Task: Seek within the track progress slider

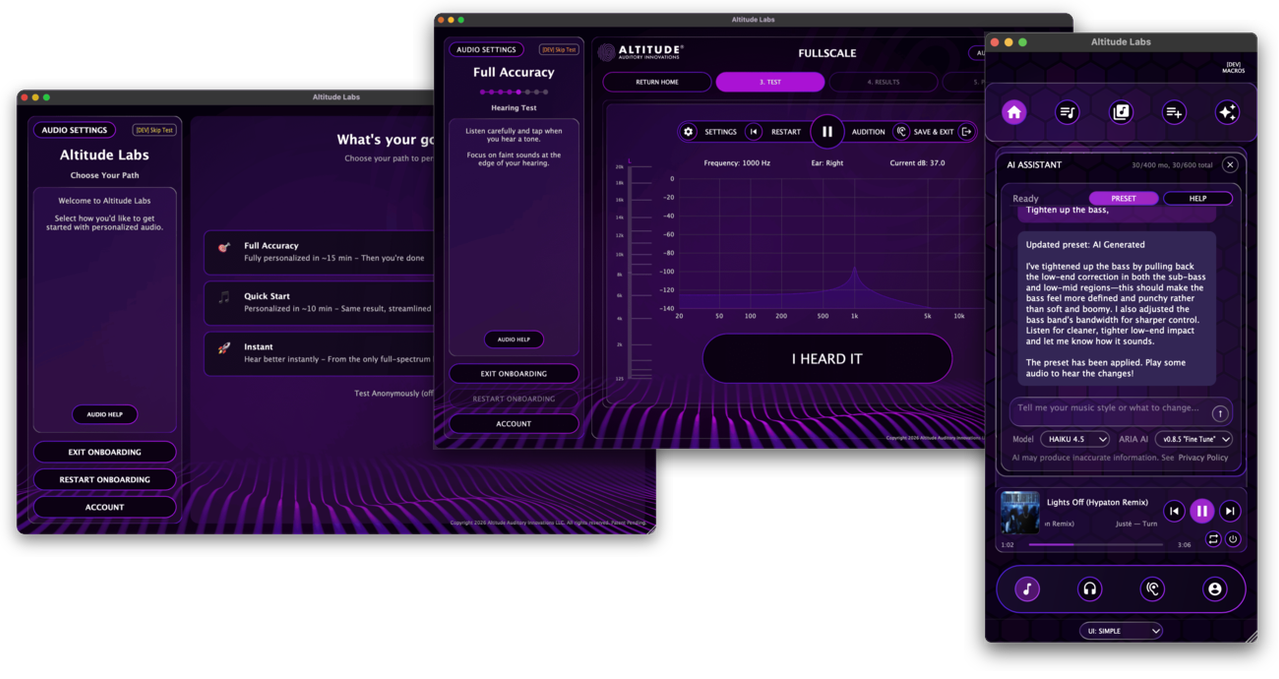Action: 1096,545
